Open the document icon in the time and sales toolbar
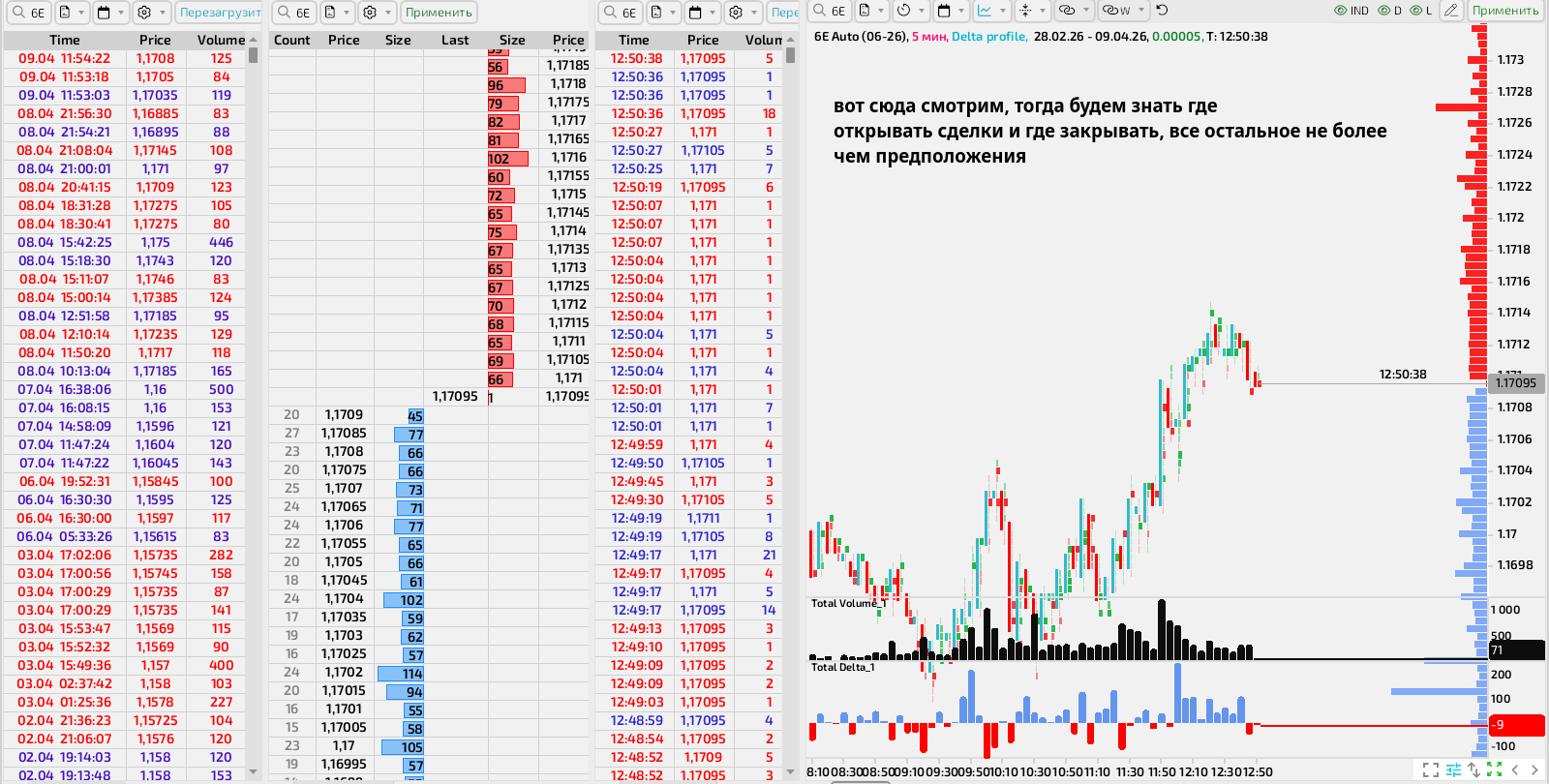 pos(656,13)
